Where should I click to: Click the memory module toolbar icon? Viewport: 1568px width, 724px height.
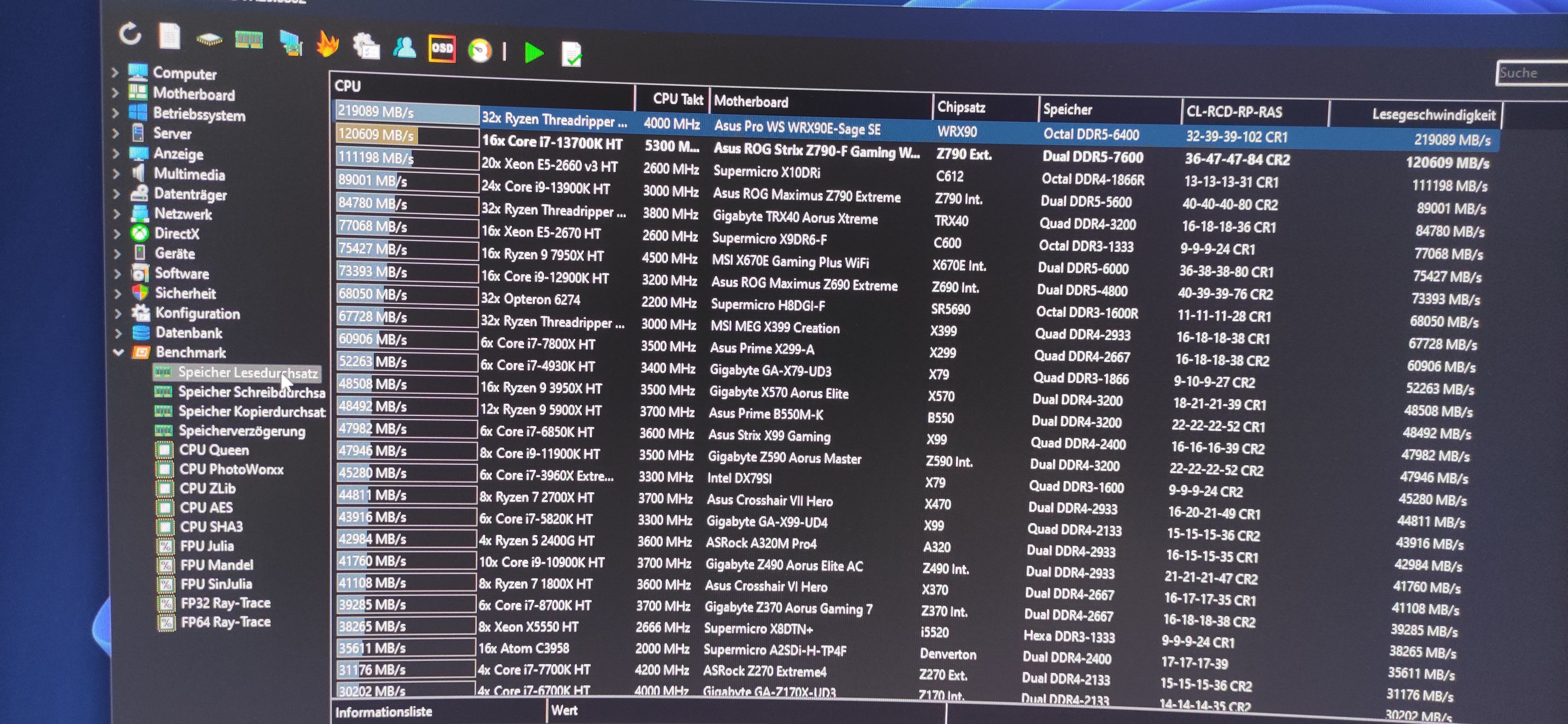point(248,40)
